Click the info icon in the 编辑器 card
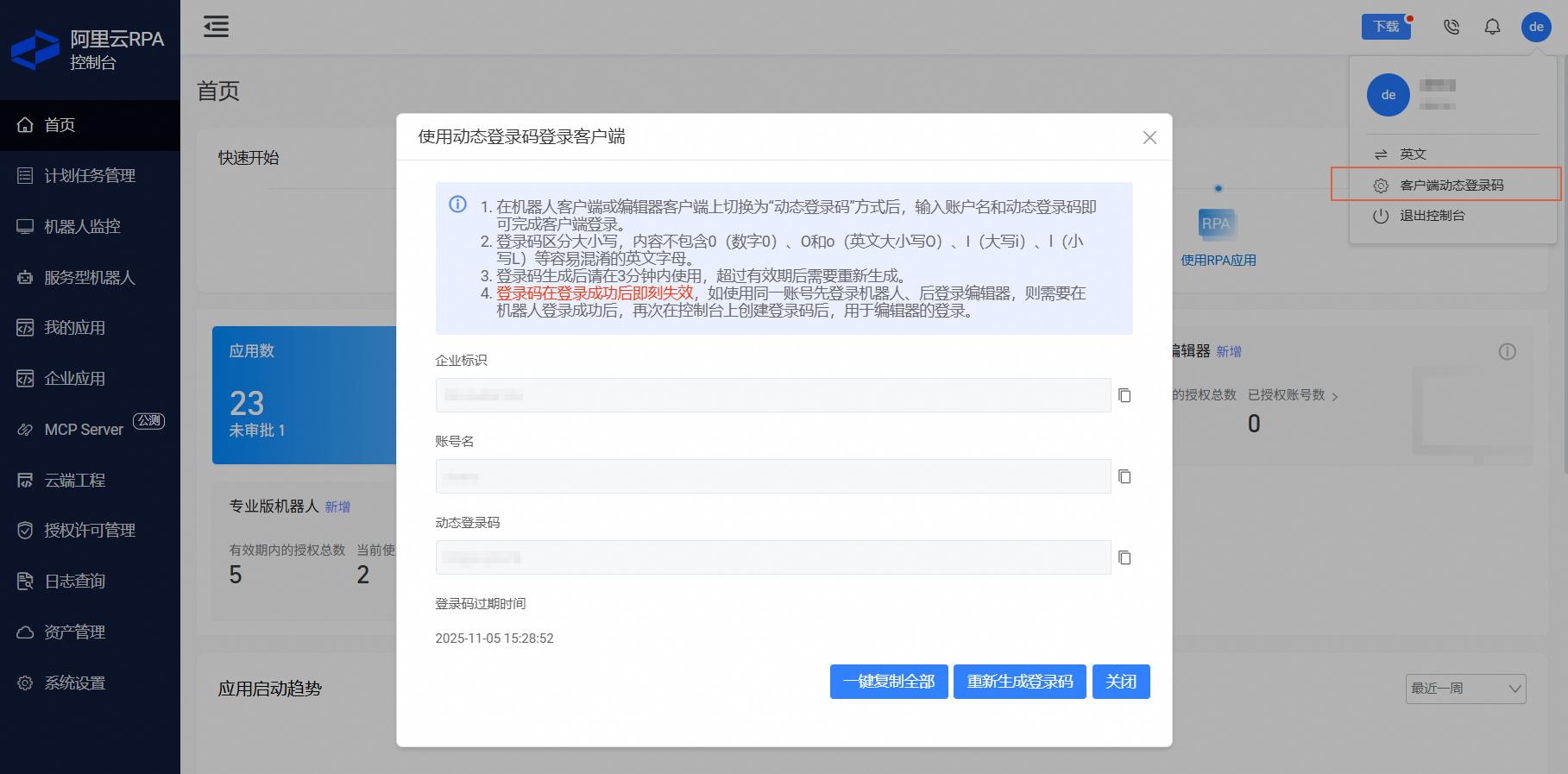 click(x=1508, y=351)
